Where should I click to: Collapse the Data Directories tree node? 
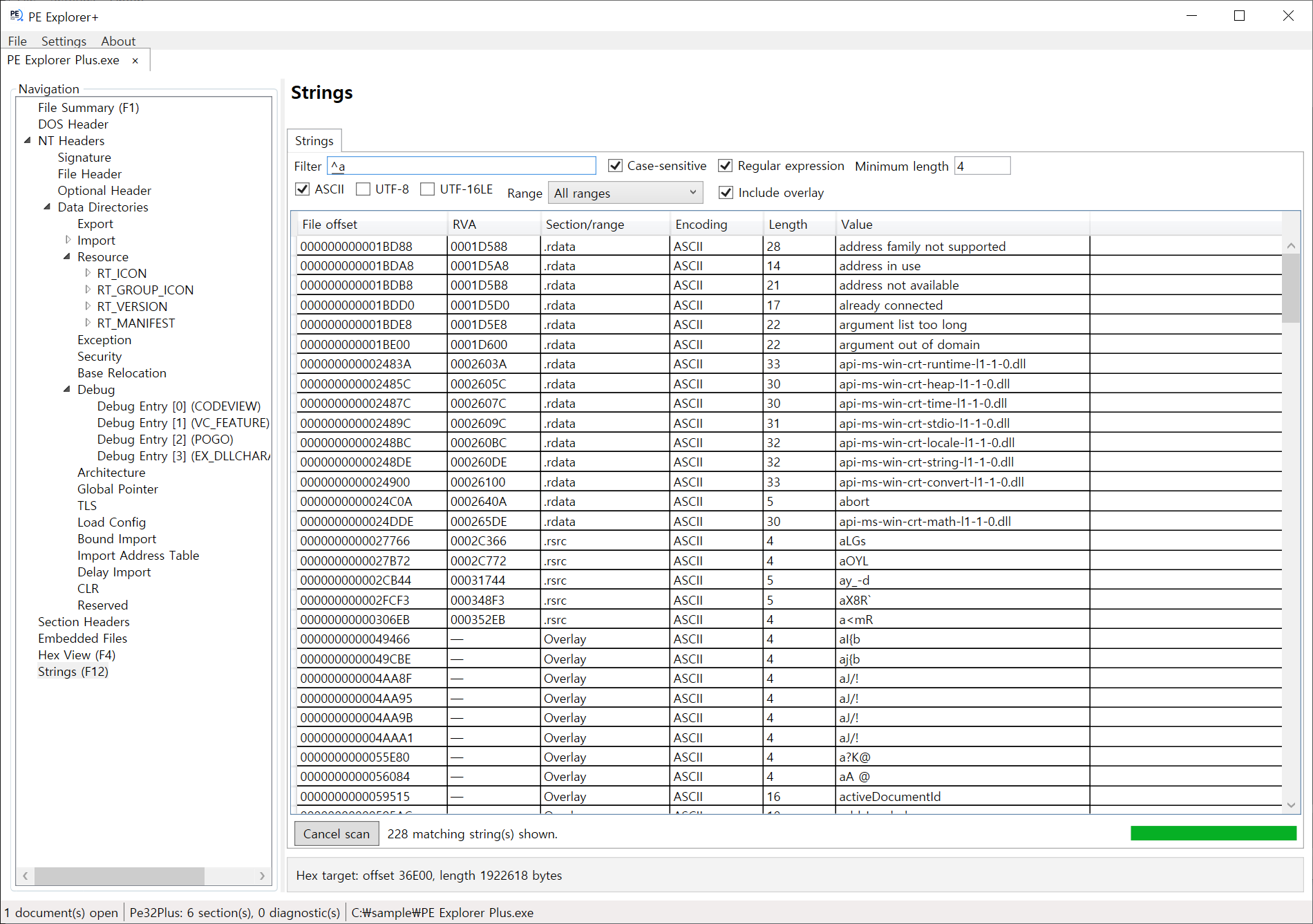pos(47,207)
